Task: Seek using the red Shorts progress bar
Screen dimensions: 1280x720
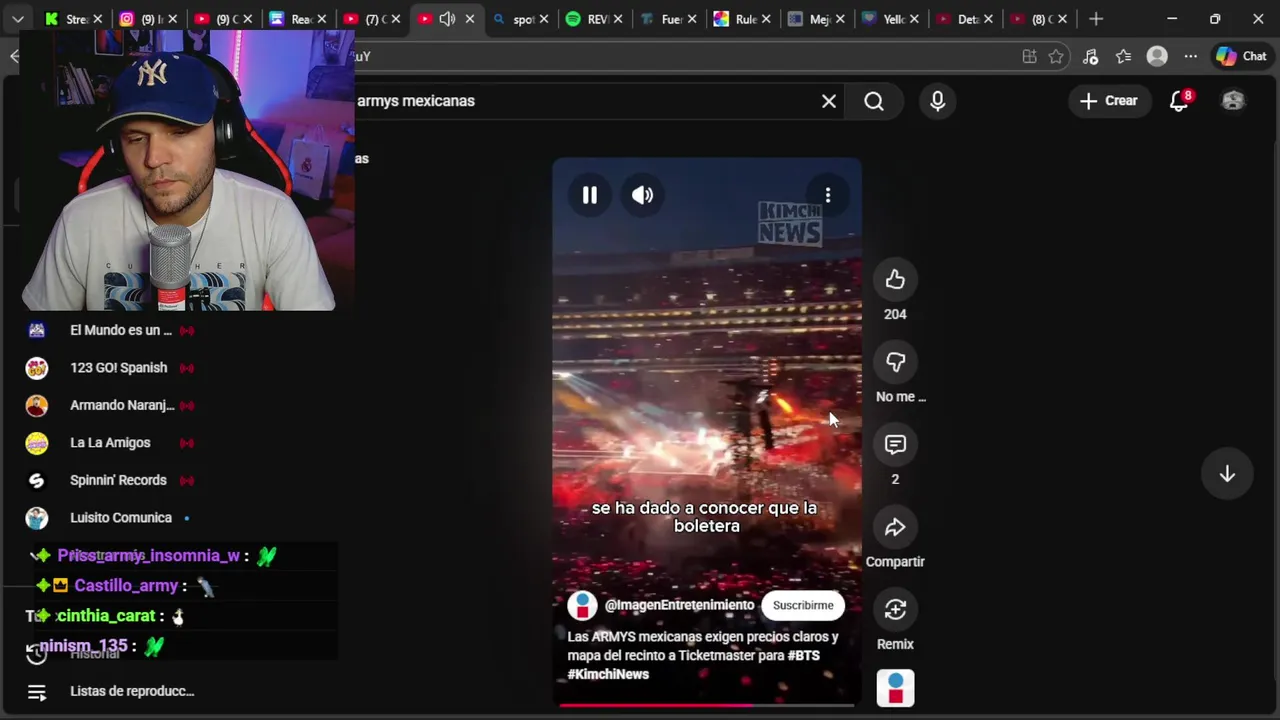Action: click(x=707, y=705)
